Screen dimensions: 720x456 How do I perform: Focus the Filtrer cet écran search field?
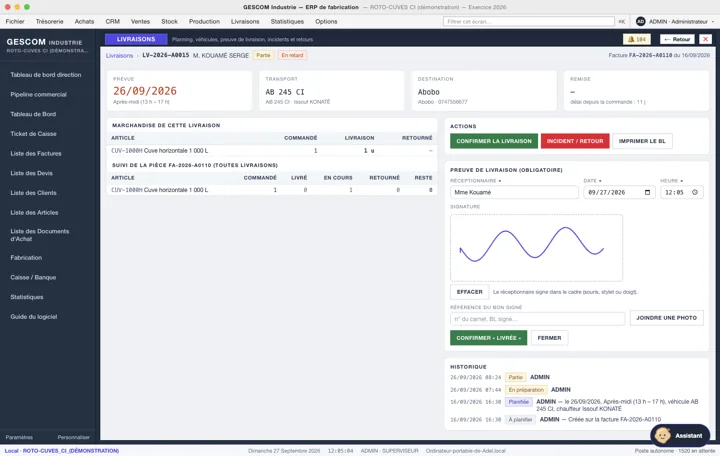pyautogui.click(x=529, y=22)
